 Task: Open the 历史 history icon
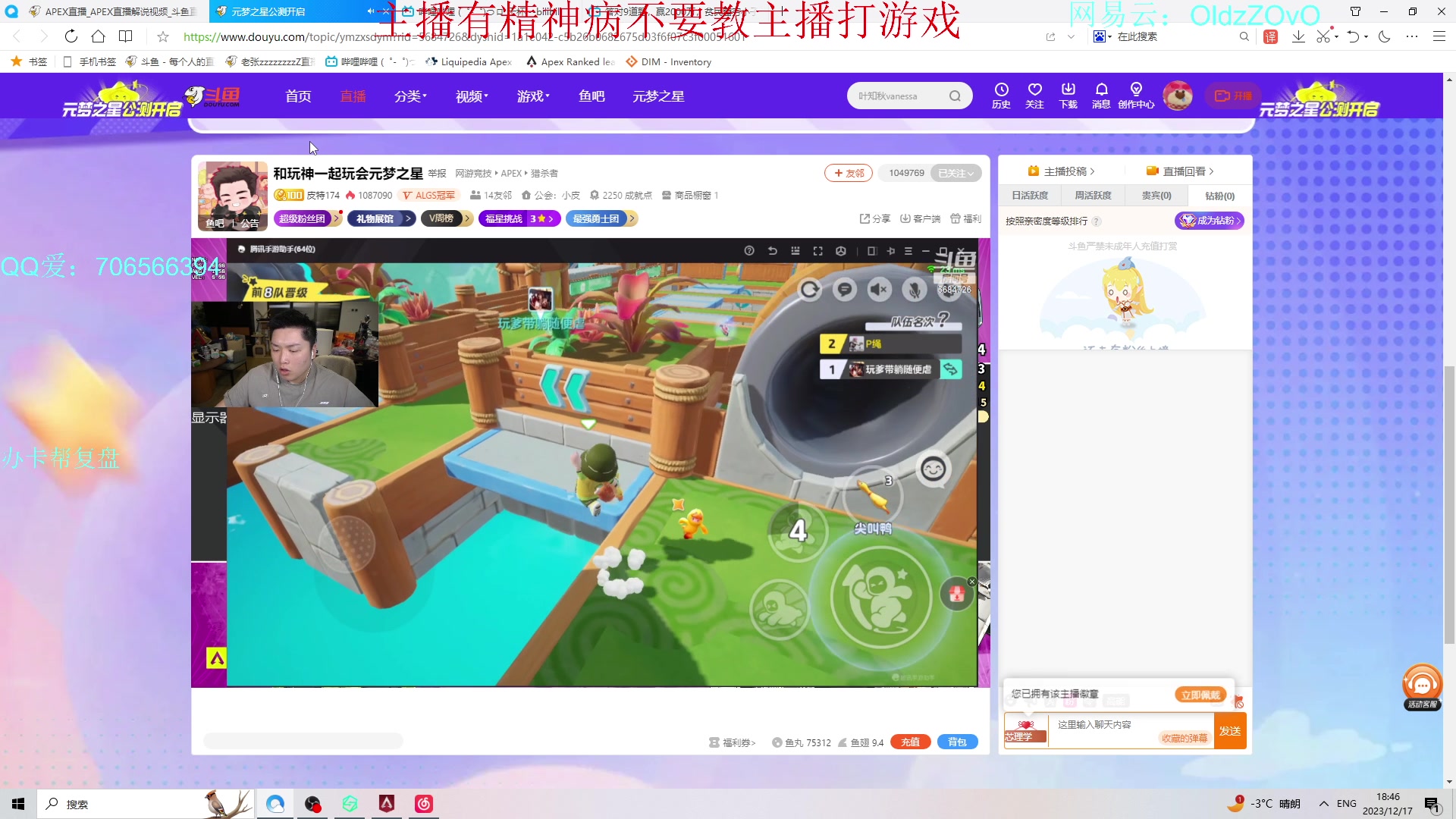click(x=1001, y=96)
